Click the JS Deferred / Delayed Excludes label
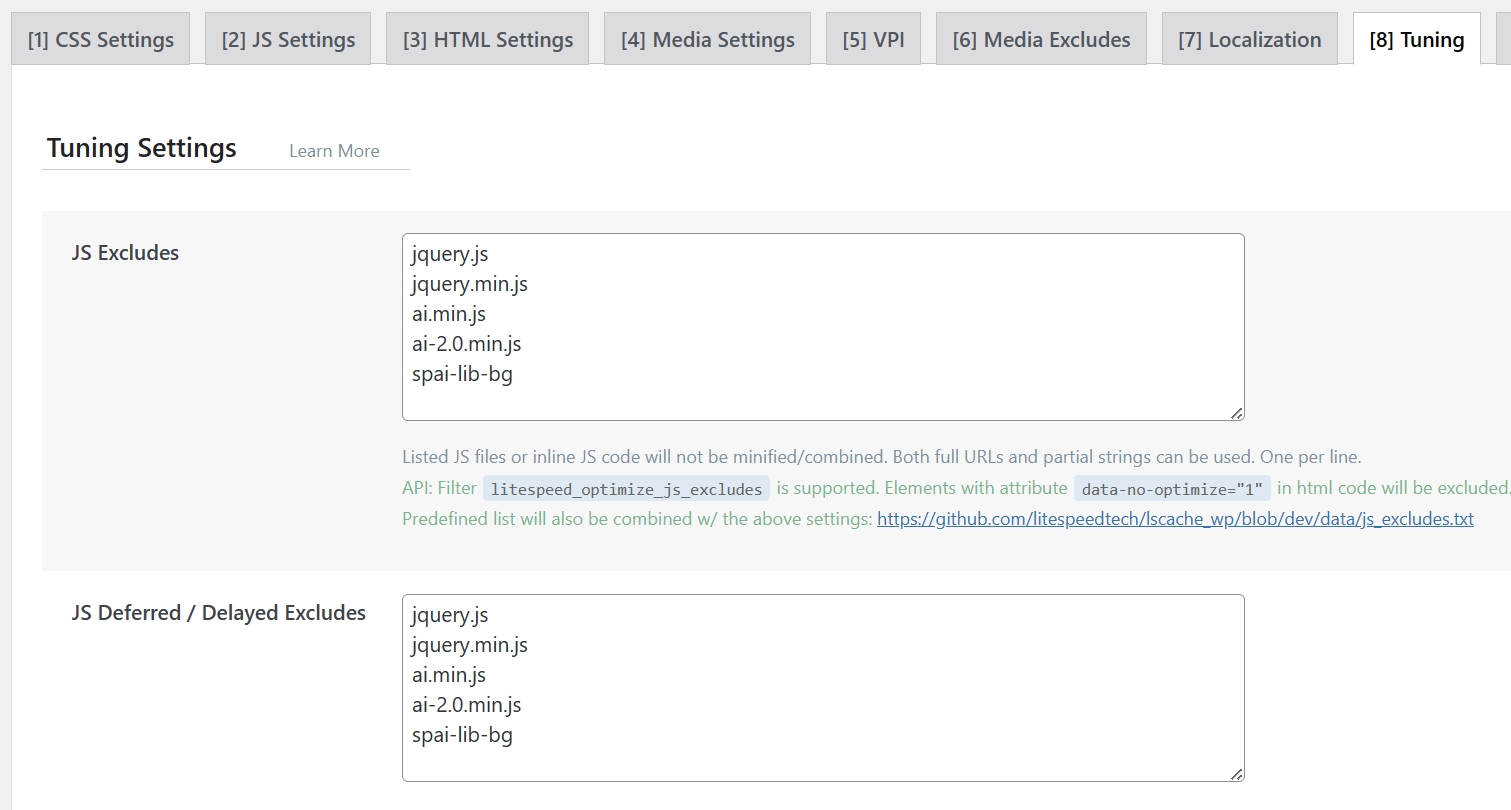Viewport: 1511px width, 810px height. tap(219, 613)
